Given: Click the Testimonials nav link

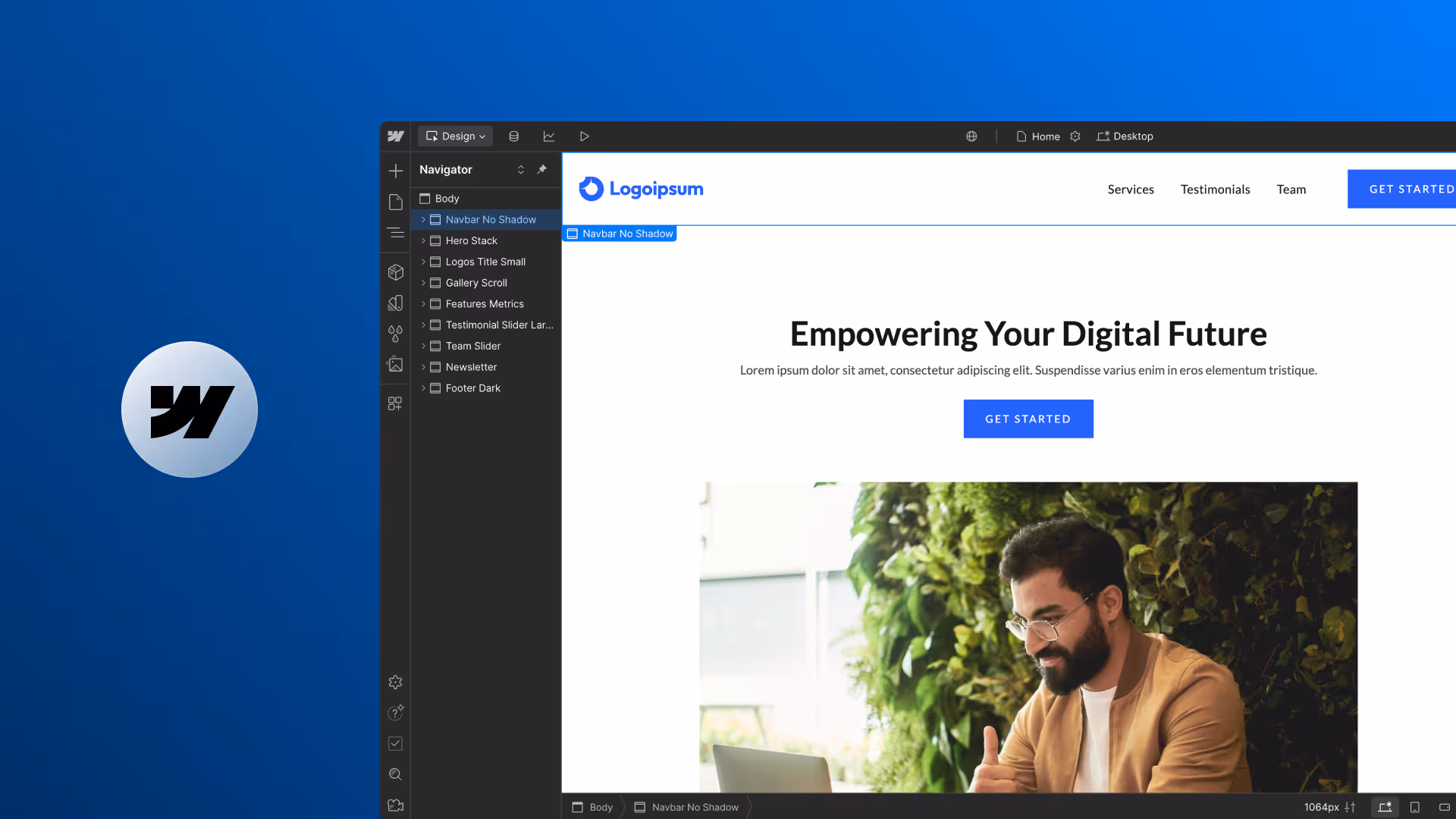Looking at the screenshot, I should pyautogui.click(x=1215, y=190).
